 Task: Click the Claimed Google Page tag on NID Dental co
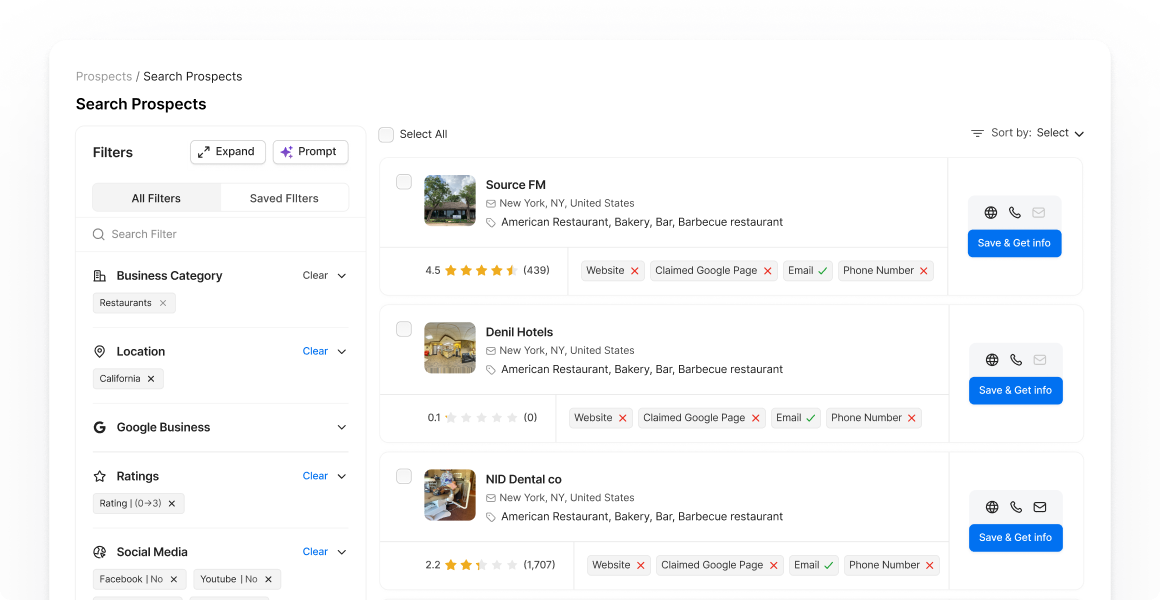pos(720,565)
